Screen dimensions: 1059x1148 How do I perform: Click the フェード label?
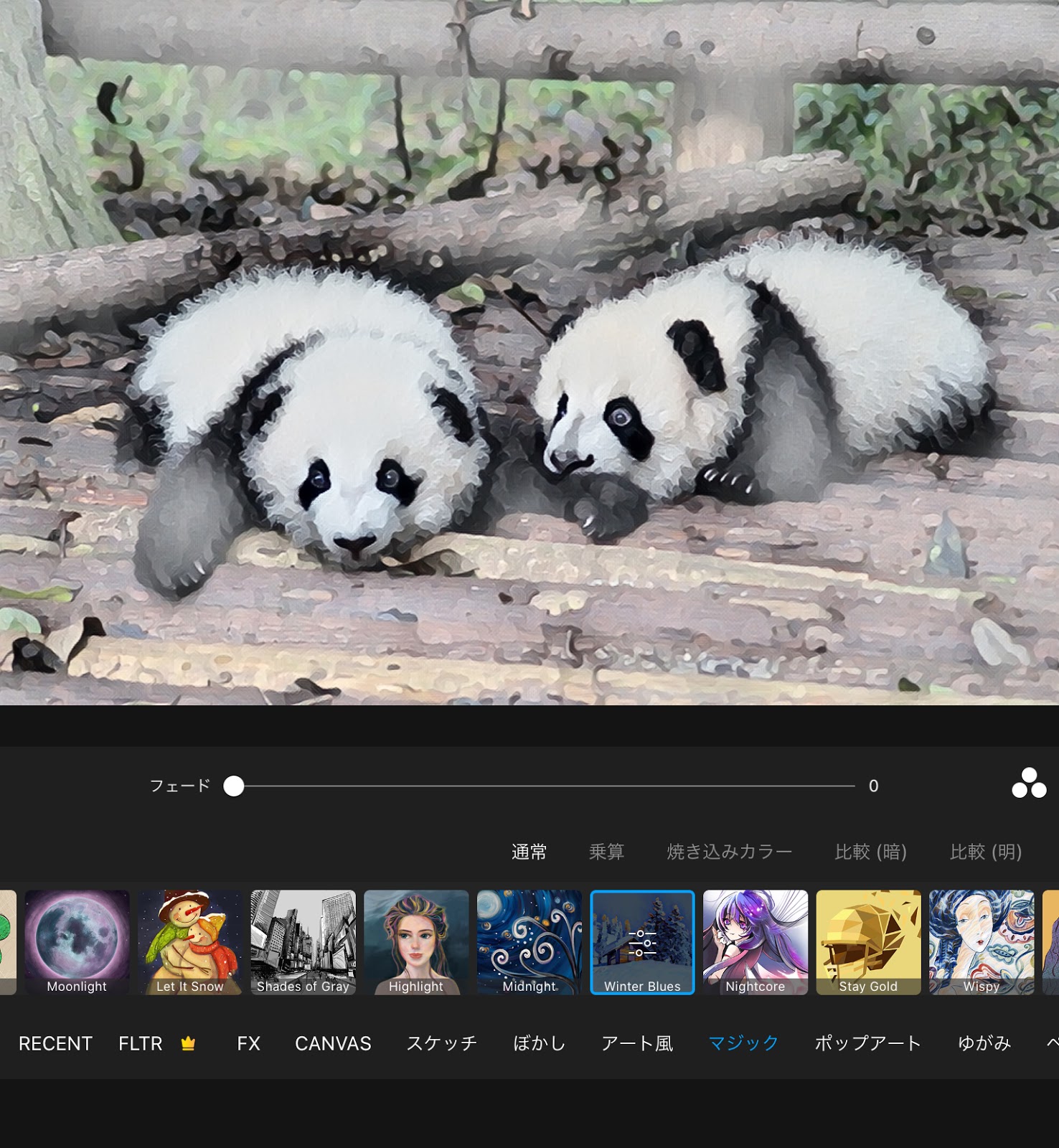click(180, 786)
